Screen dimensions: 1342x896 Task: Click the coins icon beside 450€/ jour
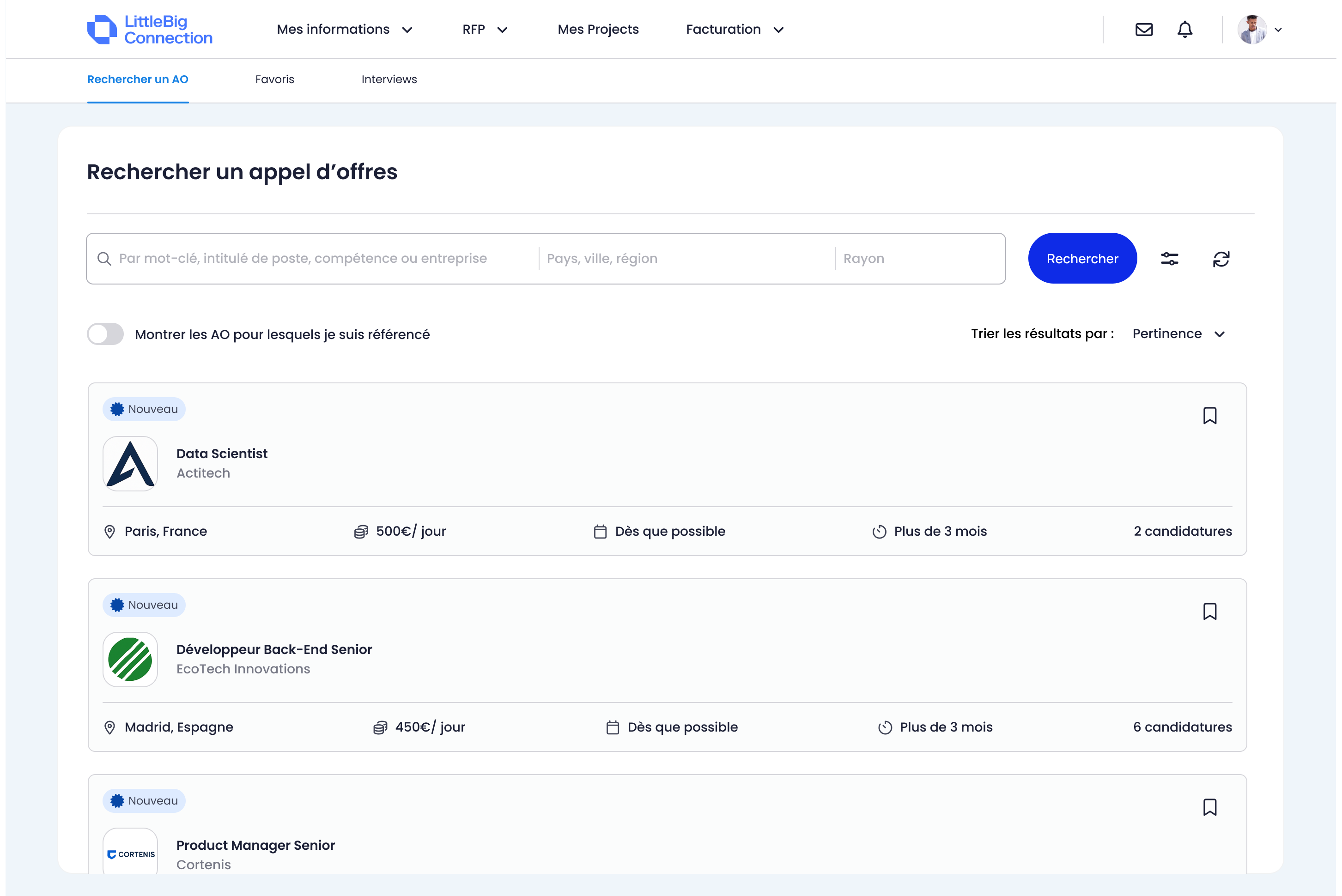click(380, 727)
